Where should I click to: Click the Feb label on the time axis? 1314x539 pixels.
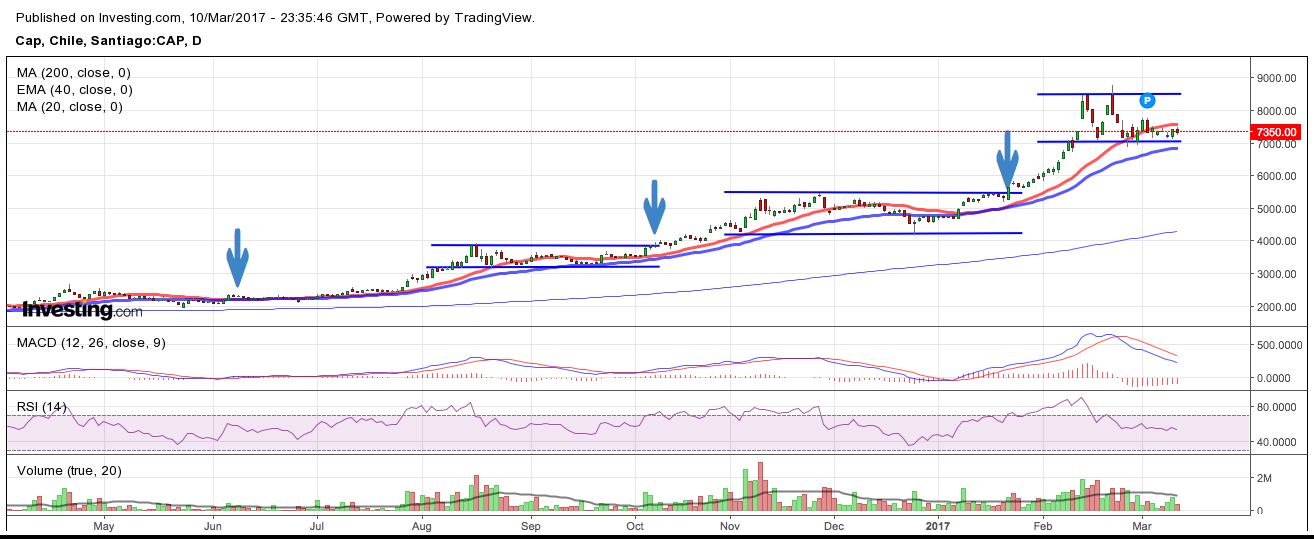pos(1043,525)
